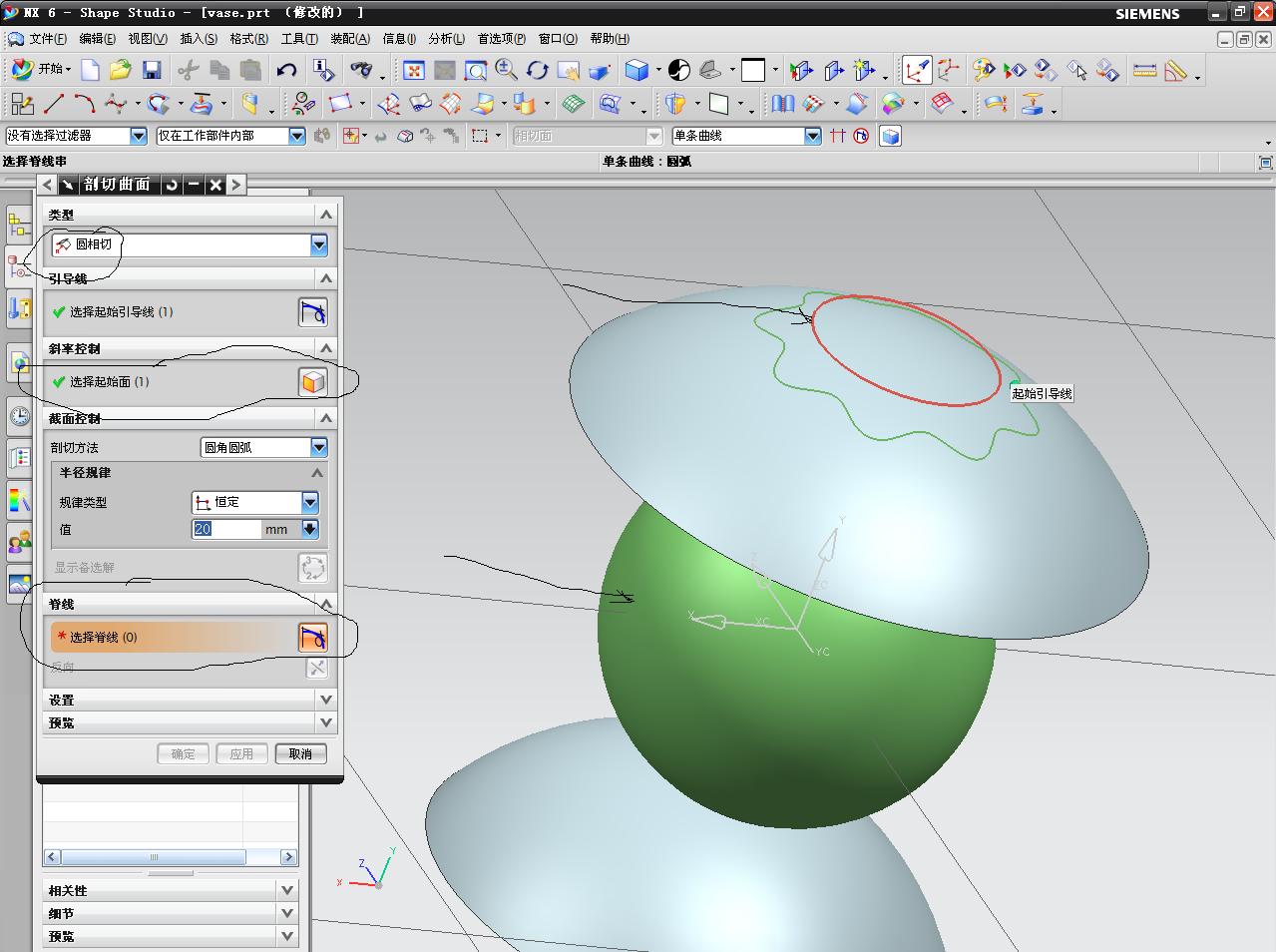This screenshot has height=952, width=1276.
Task: Activate the Rotate view tool
Action: 538,70
